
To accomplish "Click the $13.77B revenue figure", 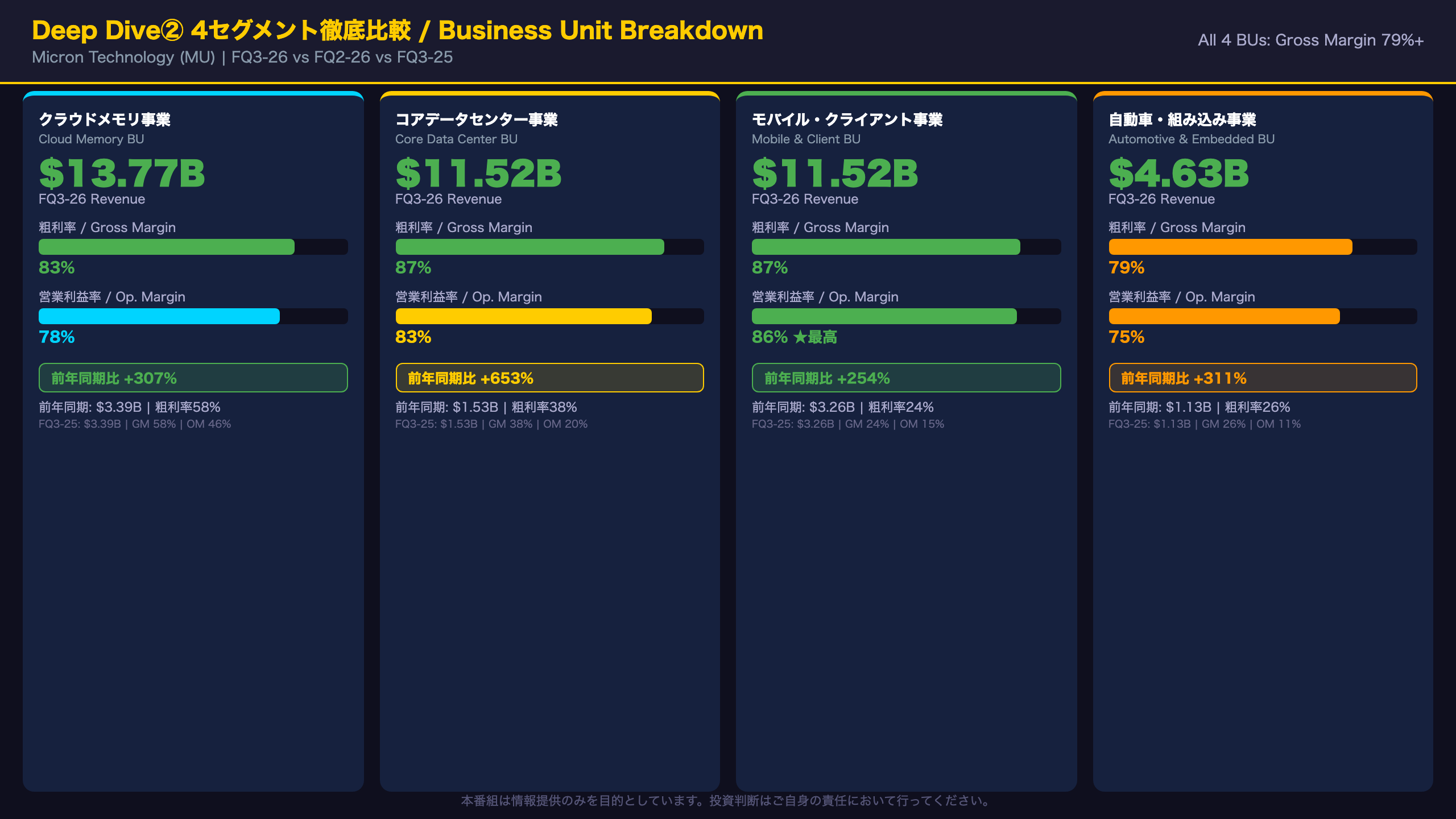I will click(122, 173).
